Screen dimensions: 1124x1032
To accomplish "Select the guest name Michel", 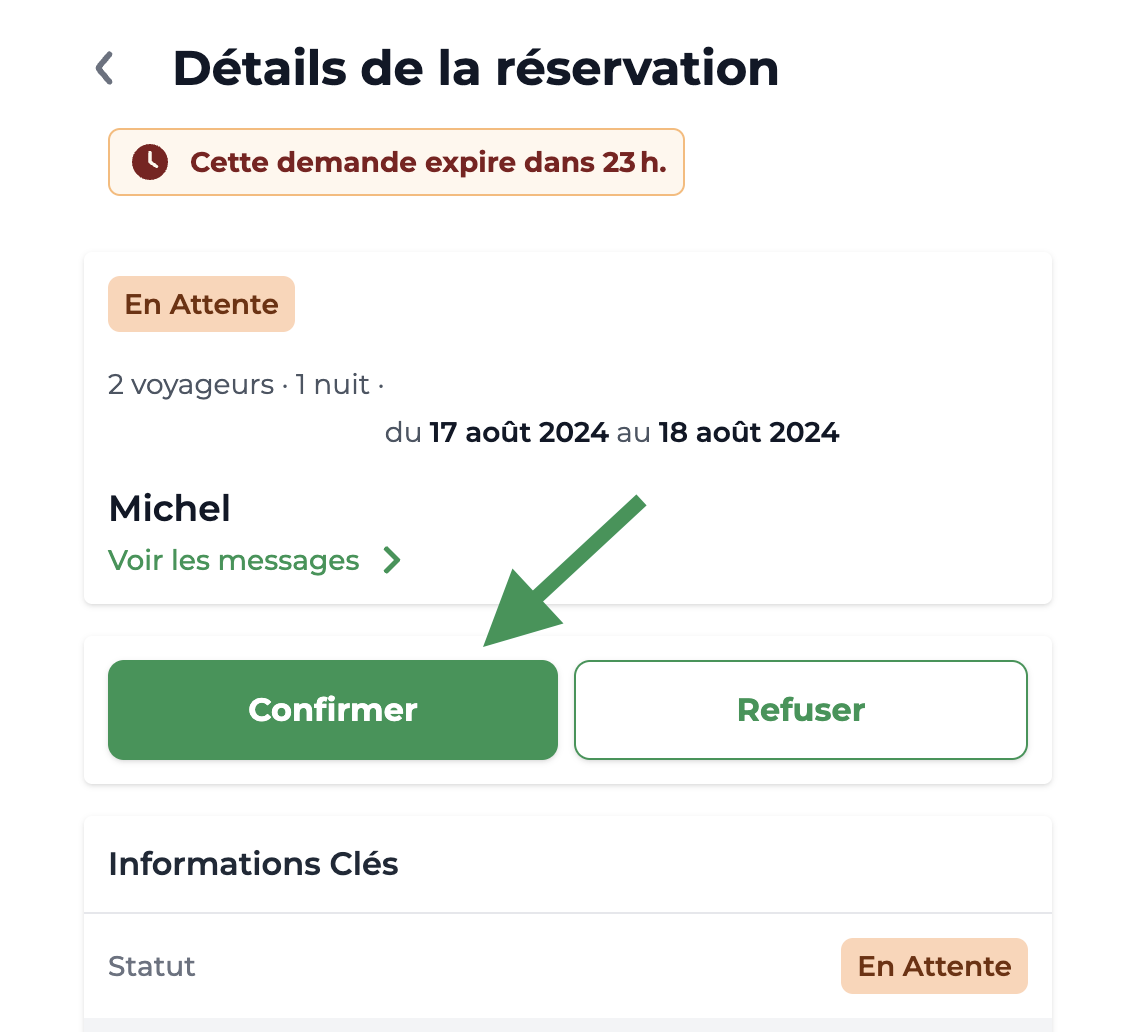I will coord(170,509).
